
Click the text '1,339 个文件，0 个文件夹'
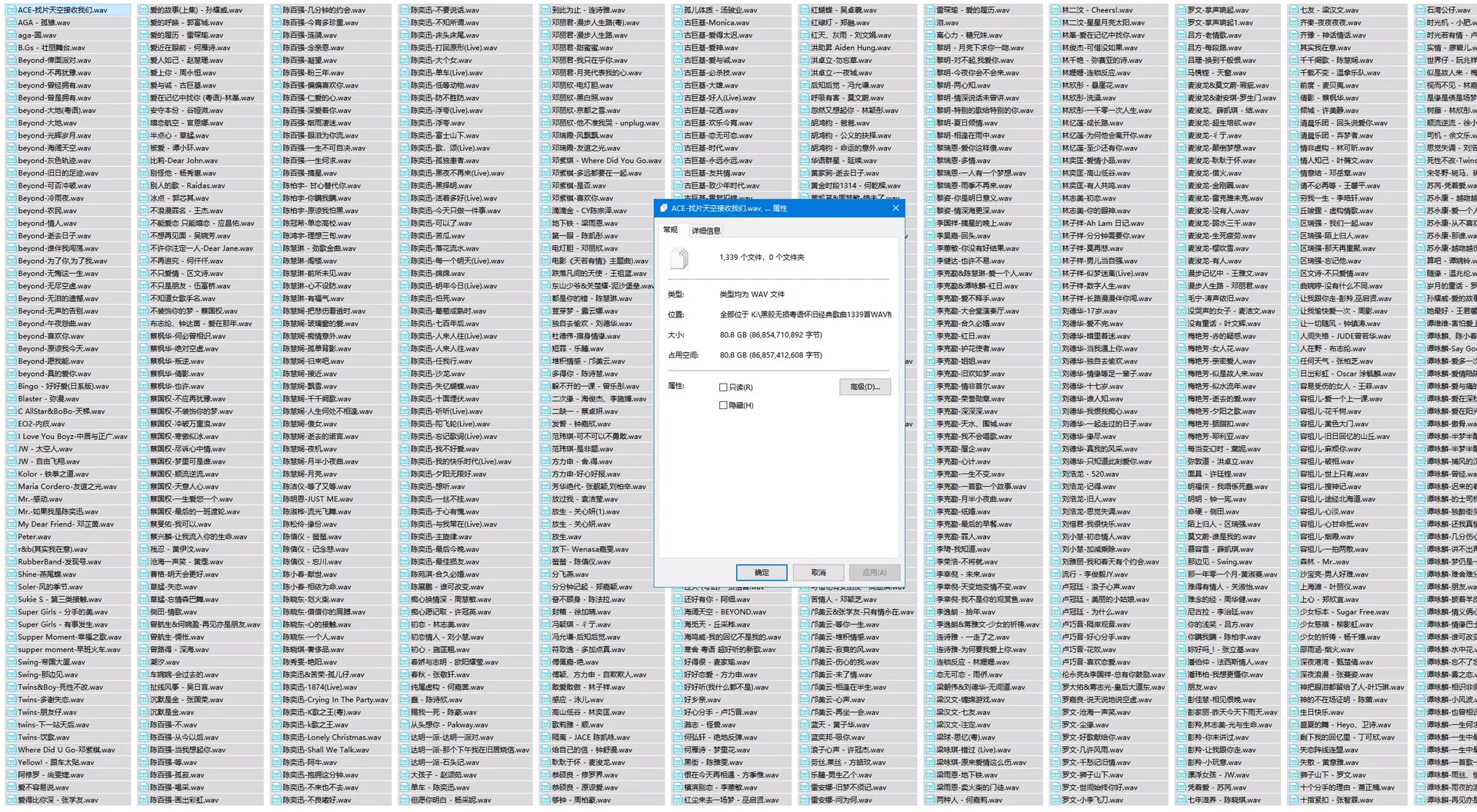tap(762, 258)
